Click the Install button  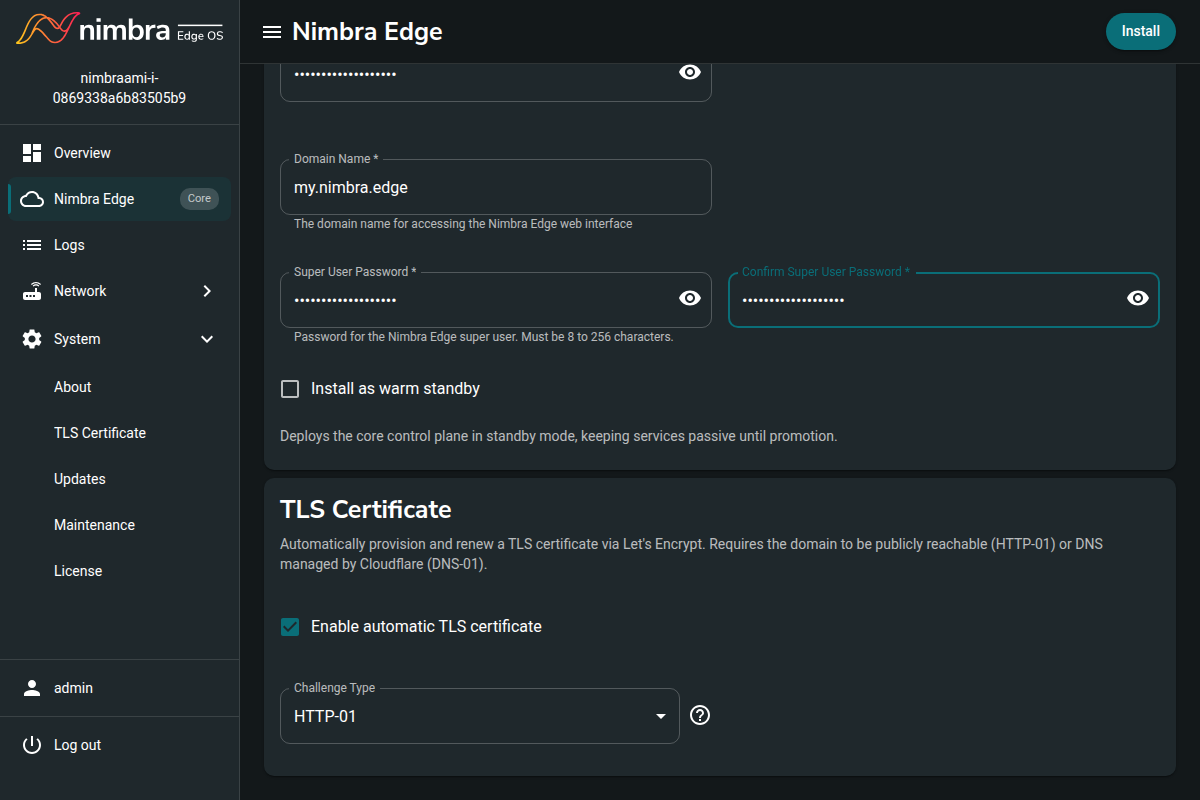(x=1140, y=31)
